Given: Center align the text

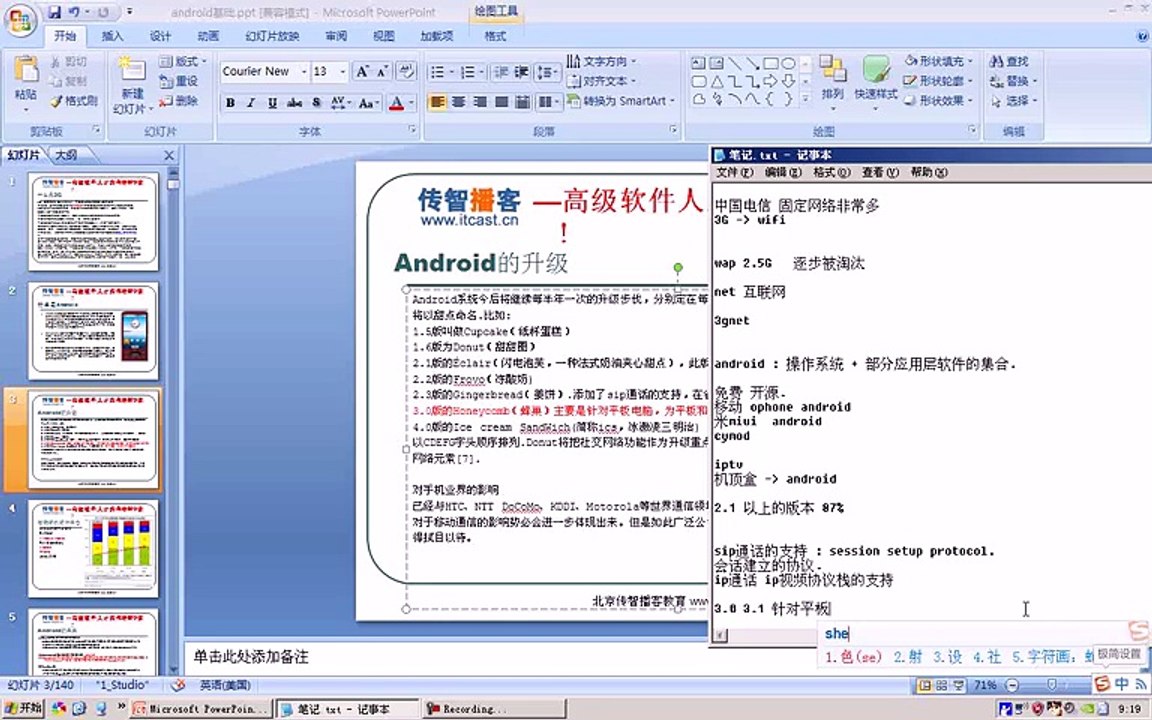Looking at the screenshot, I should tap(458, 102).
